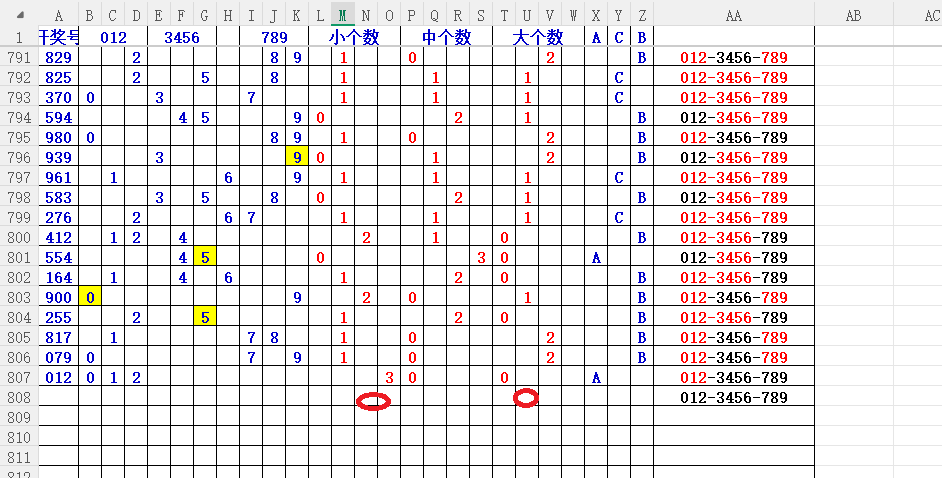Select the highlighted column header M
This screenshot has height=478, width=942.
tap(342, 16)
